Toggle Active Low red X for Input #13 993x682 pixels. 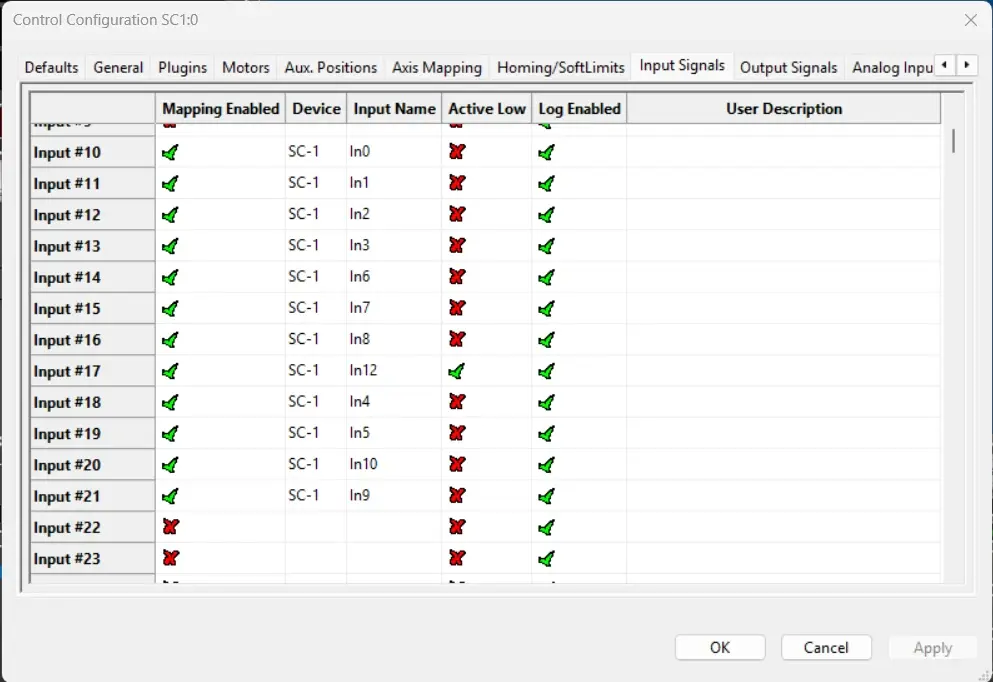(x=457, y=245)
